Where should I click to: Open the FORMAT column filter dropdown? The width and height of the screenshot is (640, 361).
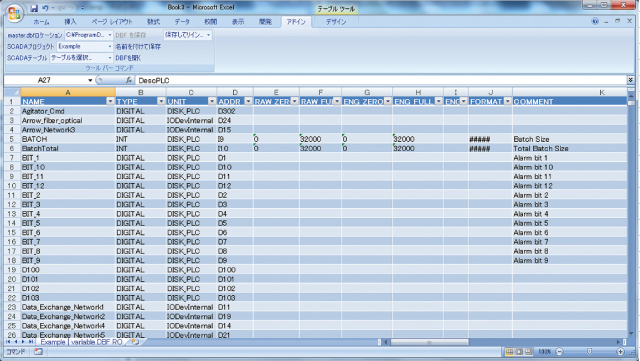point(507,101)
